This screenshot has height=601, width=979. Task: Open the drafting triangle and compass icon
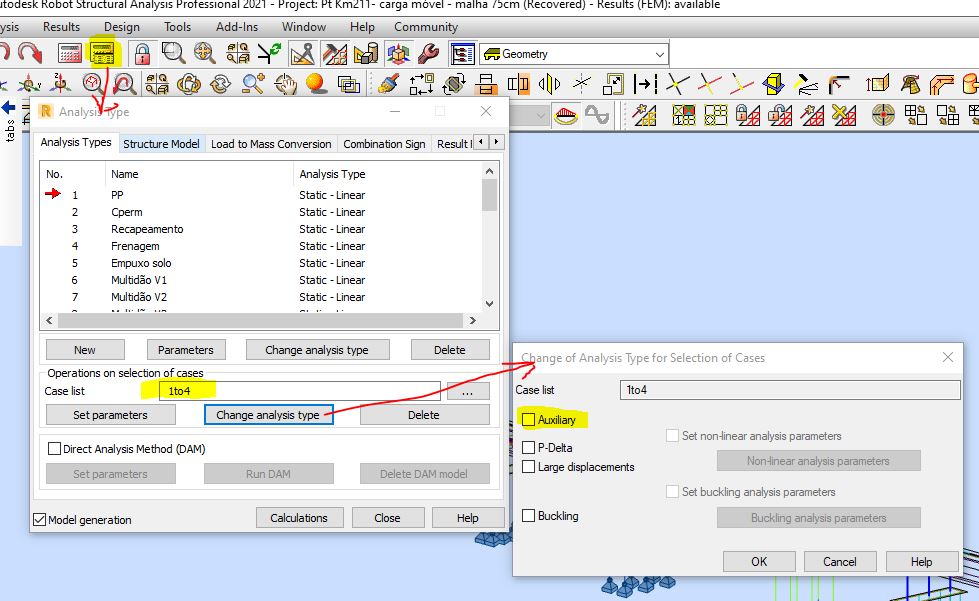(x=302, y=54)
